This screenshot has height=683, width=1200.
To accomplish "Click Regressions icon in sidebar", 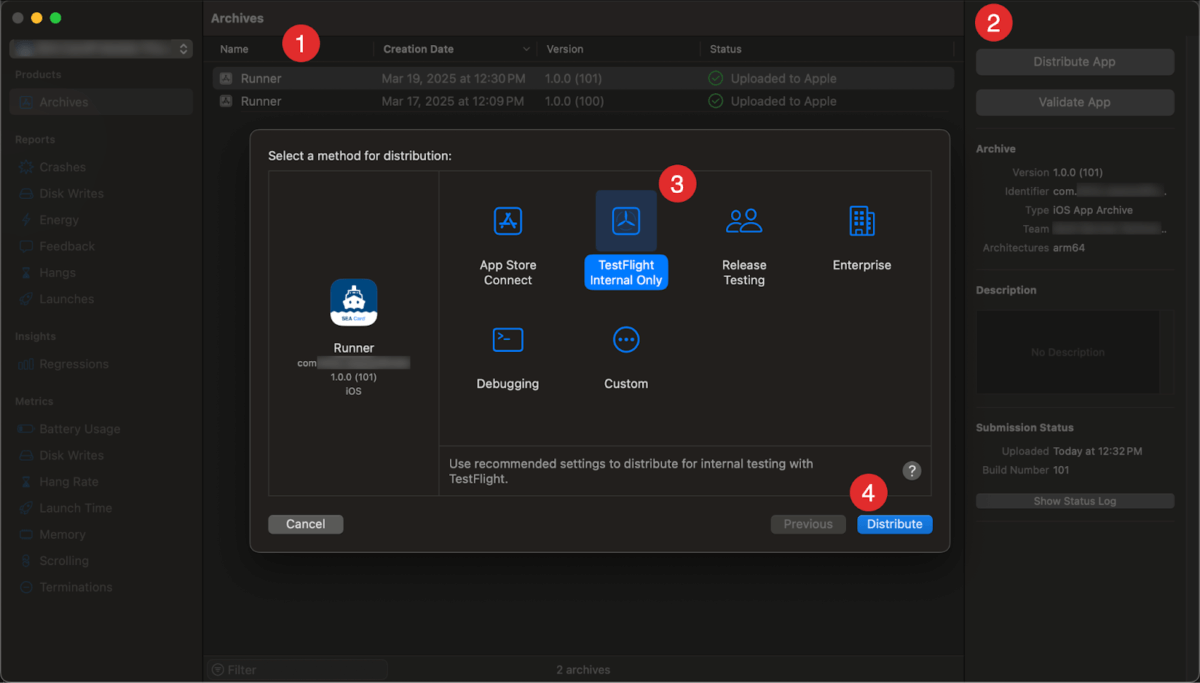I will click(26, 364).
